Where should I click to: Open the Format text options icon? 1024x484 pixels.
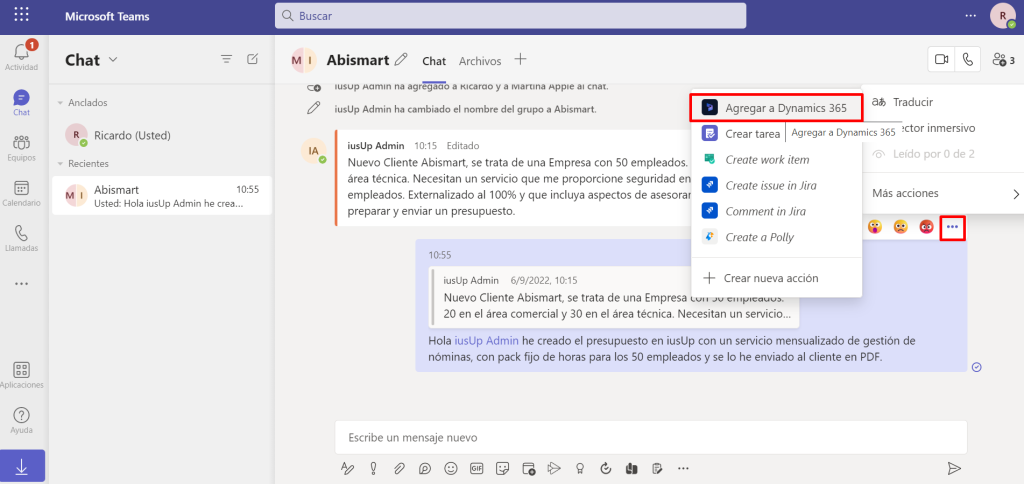point(347,468)
